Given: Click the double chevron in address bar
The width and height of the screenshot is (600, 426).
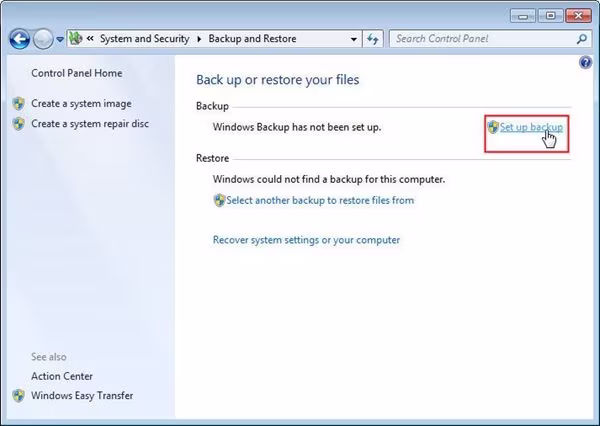Looking at the screenshot, I should [90, 38].
